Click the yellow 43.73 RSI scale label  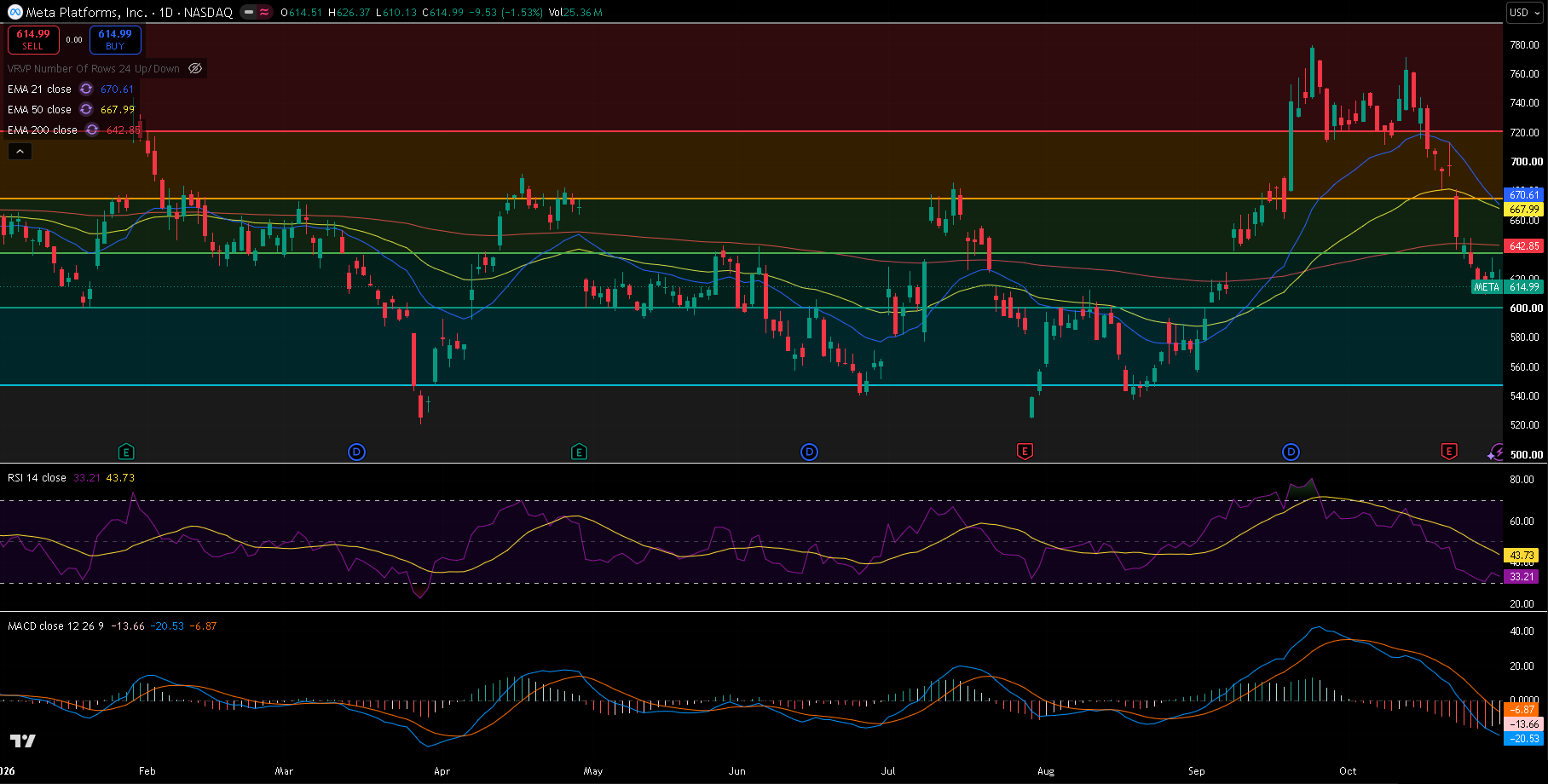pyautogui.click(x=1522, y=555)
